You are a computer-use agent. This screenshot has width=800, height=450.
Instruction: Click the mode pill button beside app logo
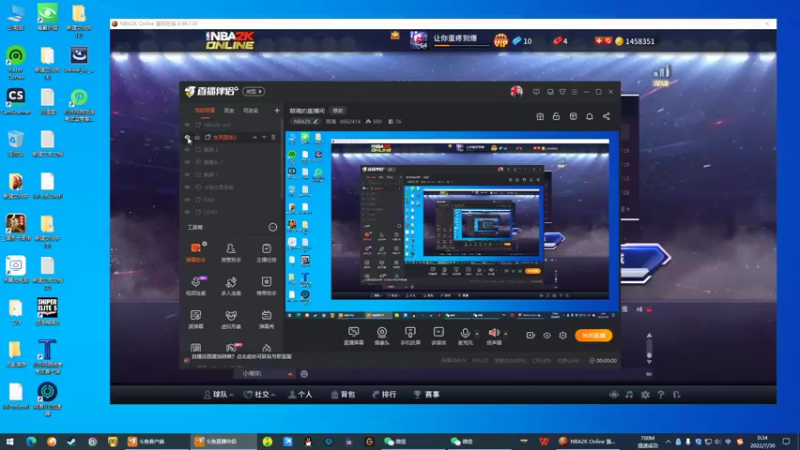[254, 91]
